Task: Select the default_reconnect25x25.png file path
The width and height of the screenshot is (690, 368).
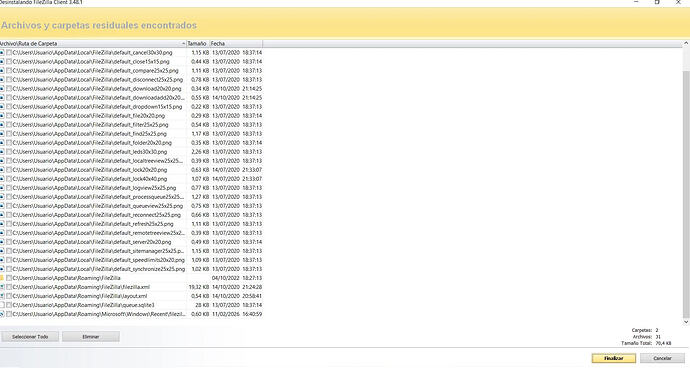Action: point(97,215)
